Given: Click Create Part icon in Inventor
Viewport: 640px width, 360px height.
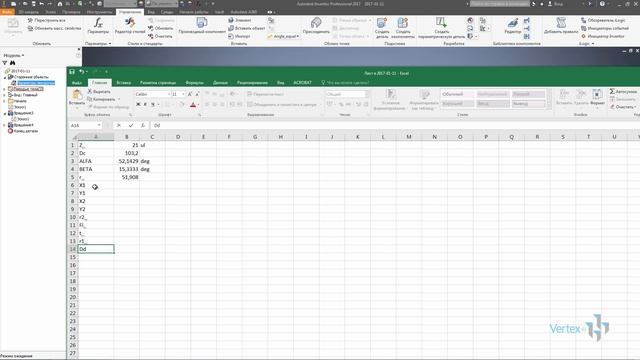Looking at the screenshot, I should [x=382, y=28].
